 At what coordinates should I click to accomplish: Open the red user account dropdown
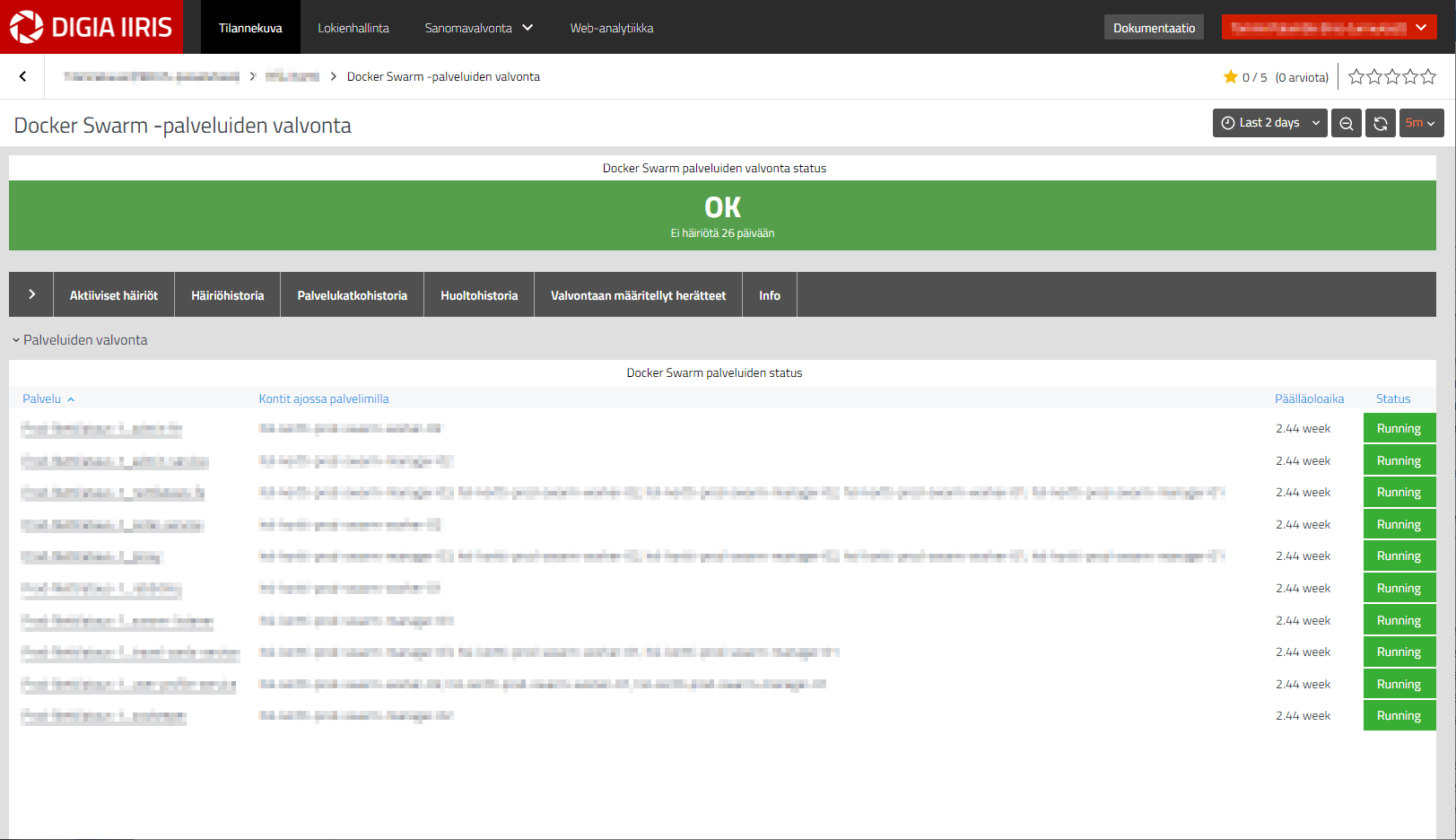1329,28
